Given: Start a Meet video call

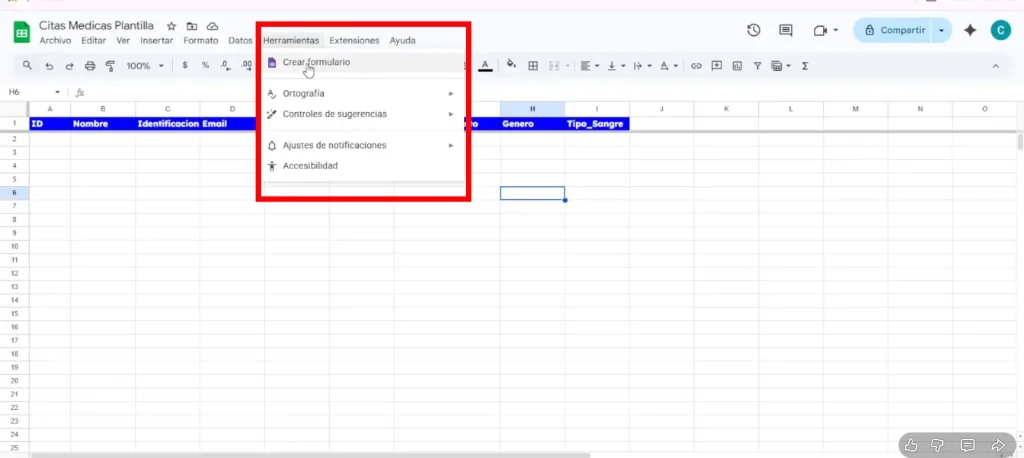Looking at the screenshot, I should point(820,30).
